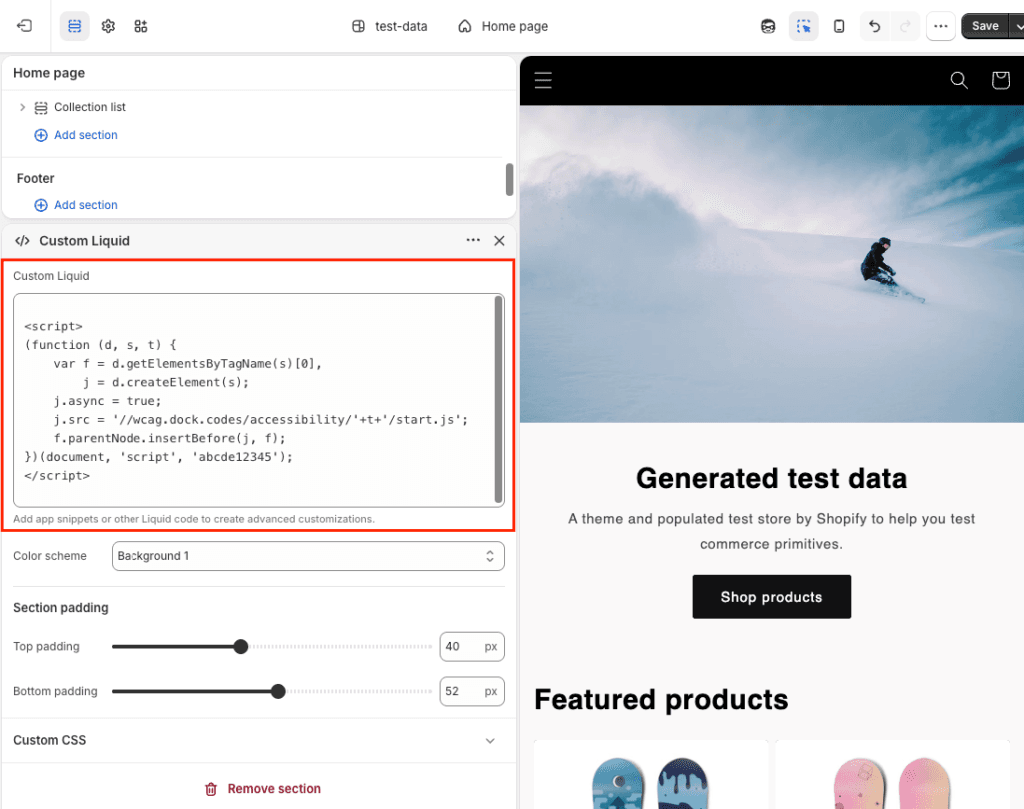The image size is (1024, 809).
Task: Select the Sections panel icon
Action: pyautogui.click(x=75, y=26)
